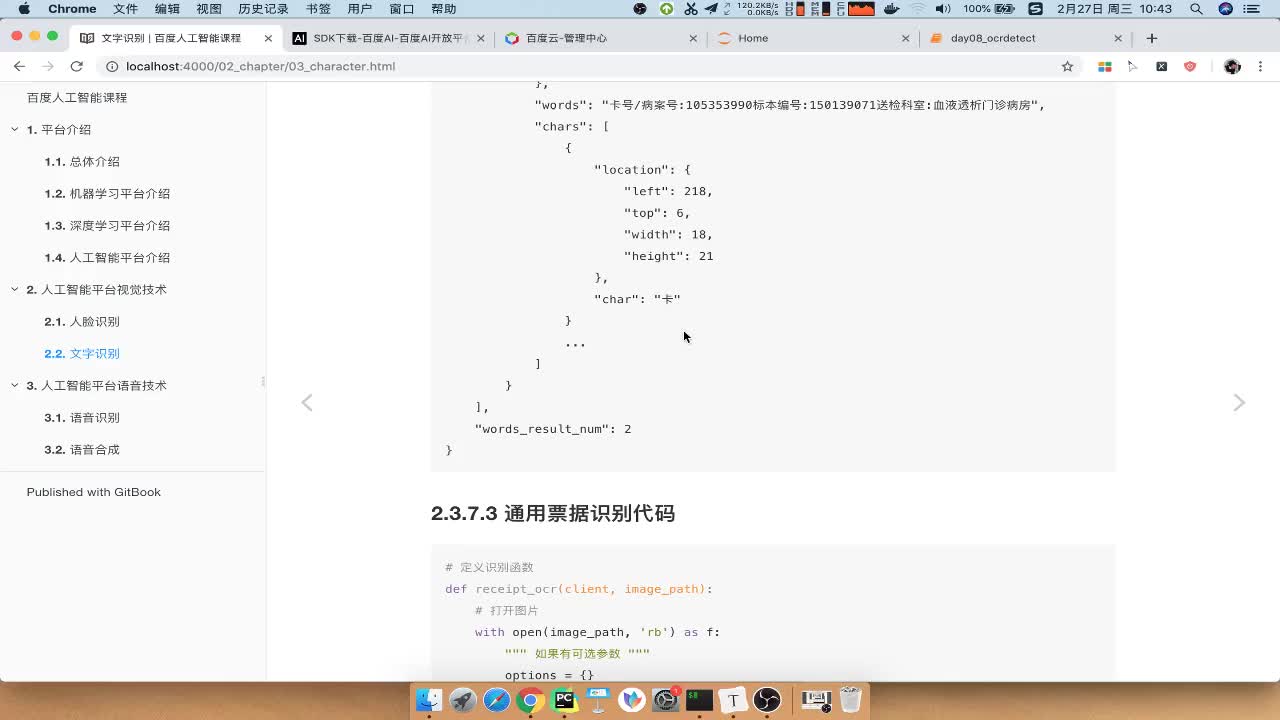
Task: Switch to the Home browser tab
Action: [x=814, y=38]
